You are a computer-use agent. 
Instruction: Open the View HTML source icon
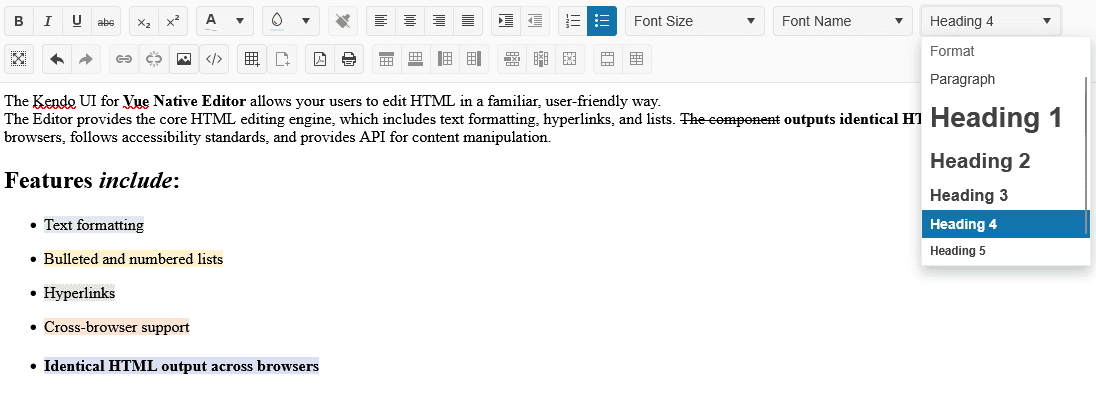[214, 59]
